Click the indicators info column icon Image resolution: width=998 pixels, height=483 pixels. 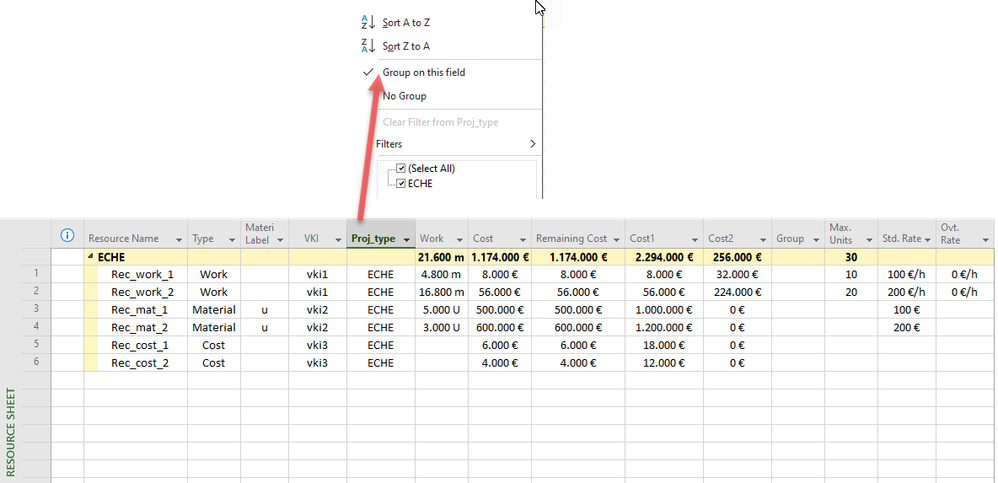coord(67,235)
